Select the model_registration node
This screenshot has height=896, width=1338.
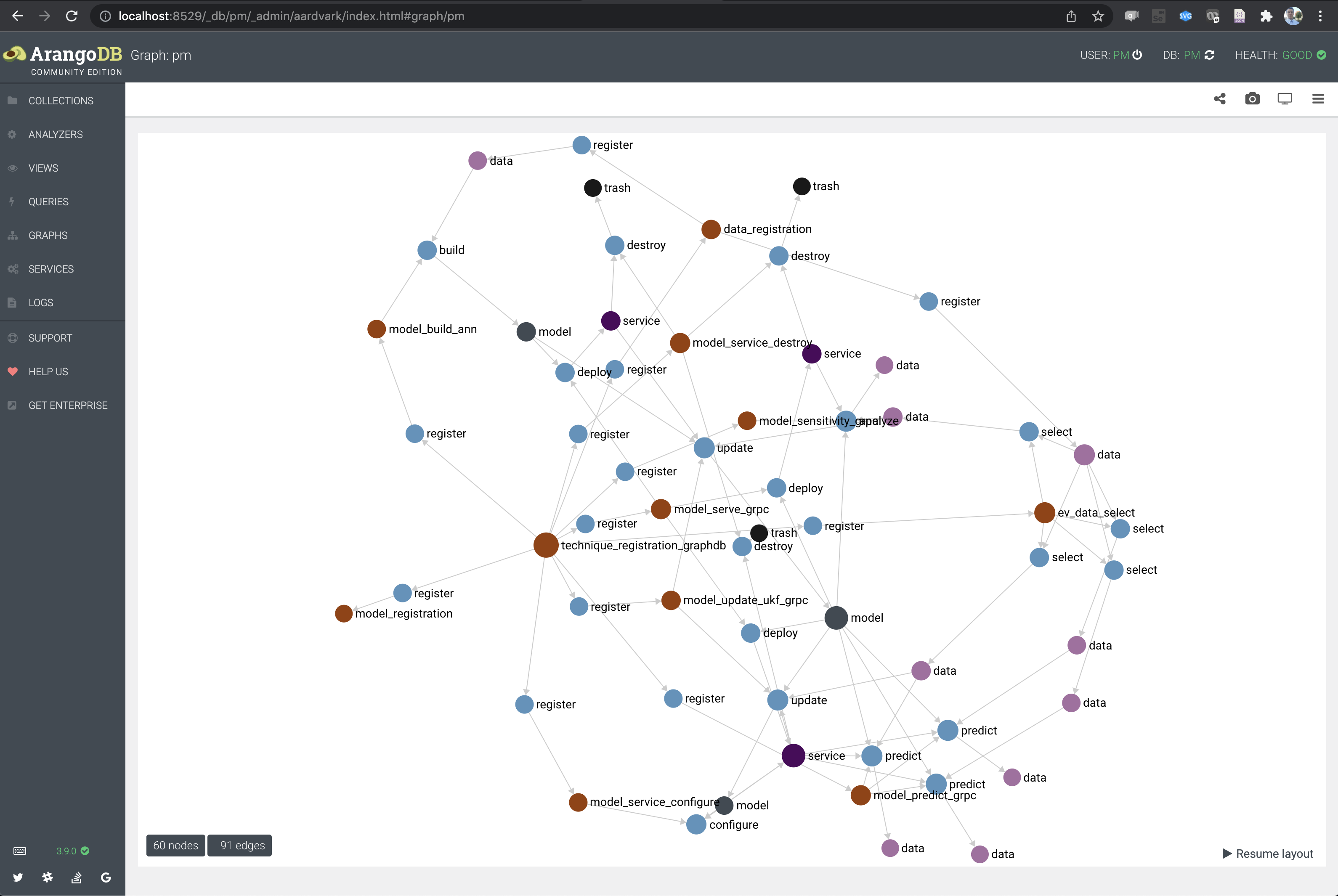(x=343, y=613)
